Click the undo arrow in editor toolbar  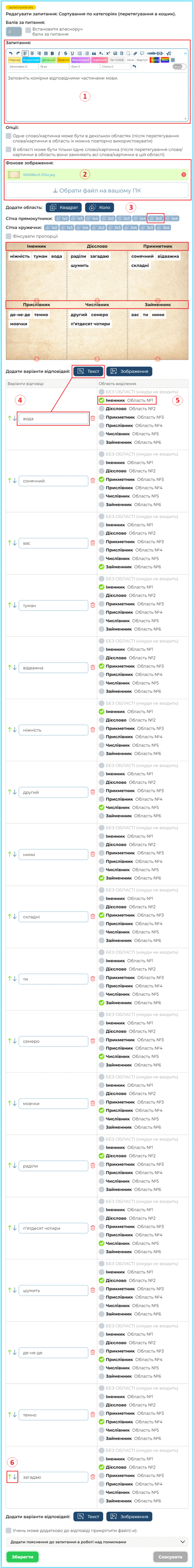(10, 54)
